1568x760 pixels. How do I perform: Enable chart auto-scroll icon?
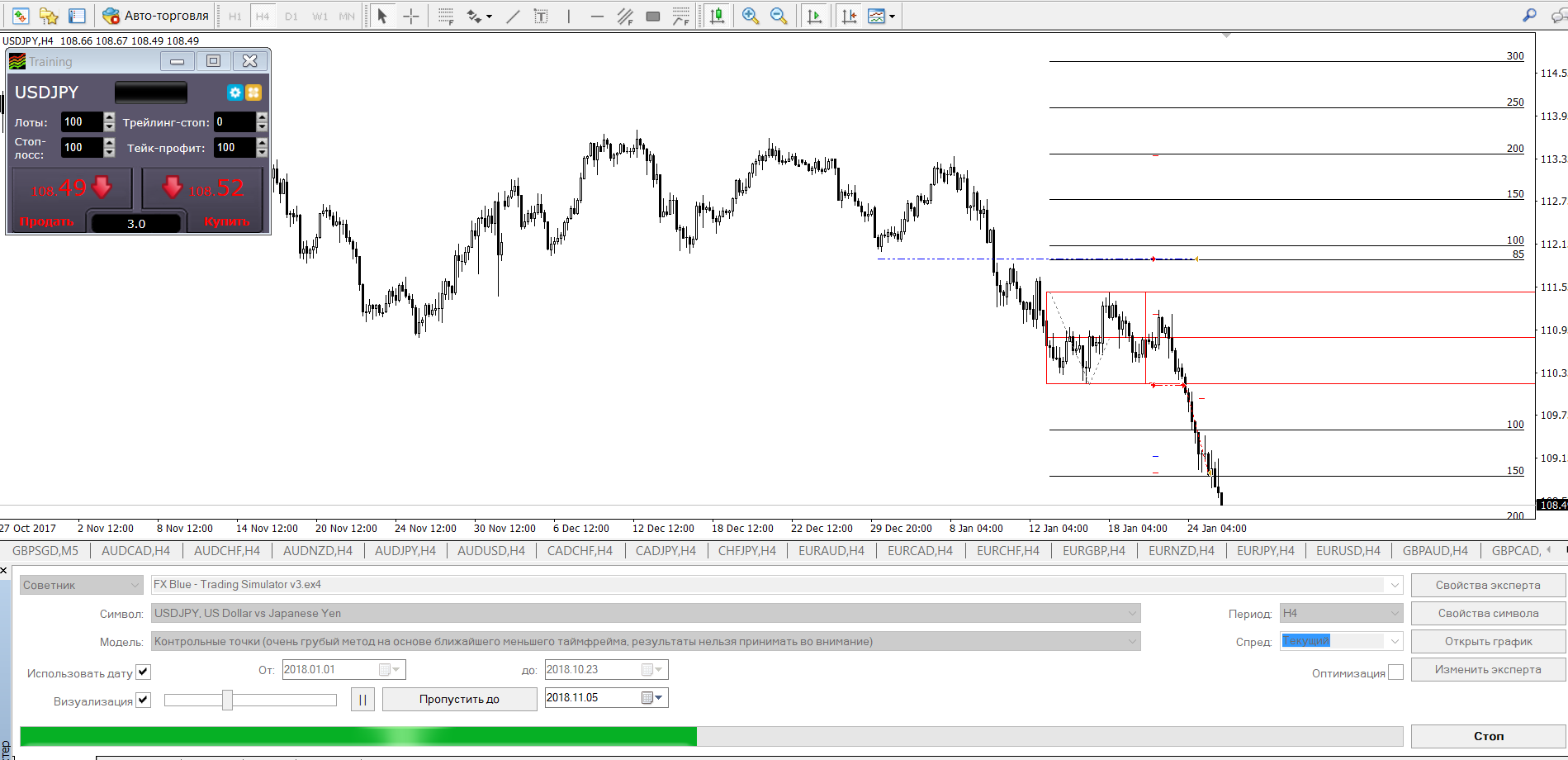coord(814,16)
